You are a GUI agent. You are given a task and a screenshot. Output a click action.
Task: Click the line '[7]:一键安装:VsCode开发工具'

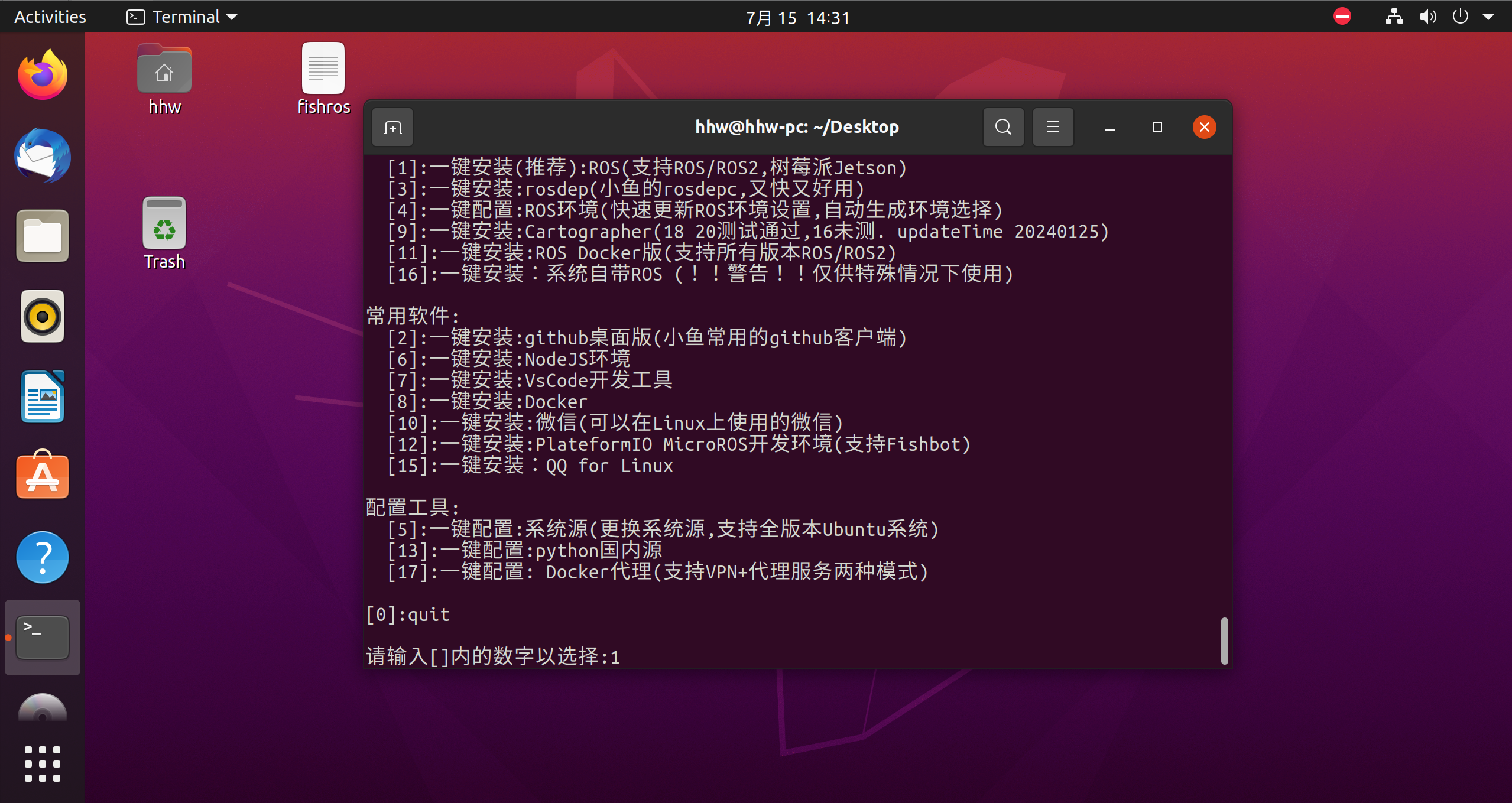(x=530, y=380)
